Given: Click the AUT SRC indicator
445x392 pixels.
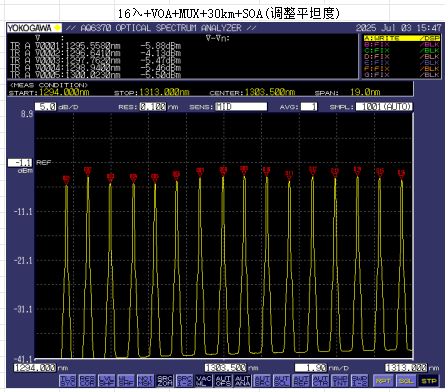Looking at the screenshot, I should (262, 380).
